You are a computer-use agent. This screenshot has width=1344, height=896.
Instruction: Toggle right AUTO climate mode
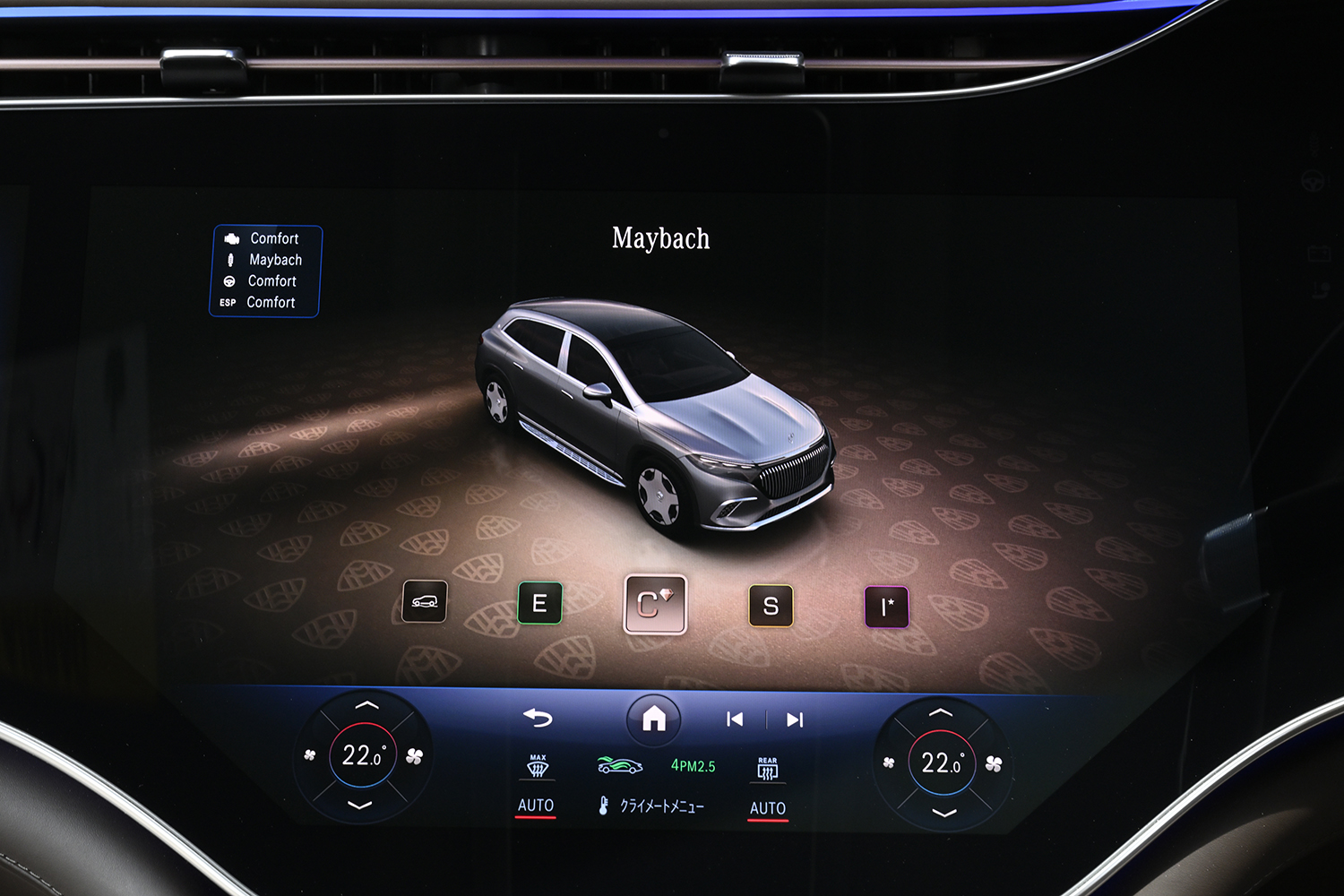768,809
